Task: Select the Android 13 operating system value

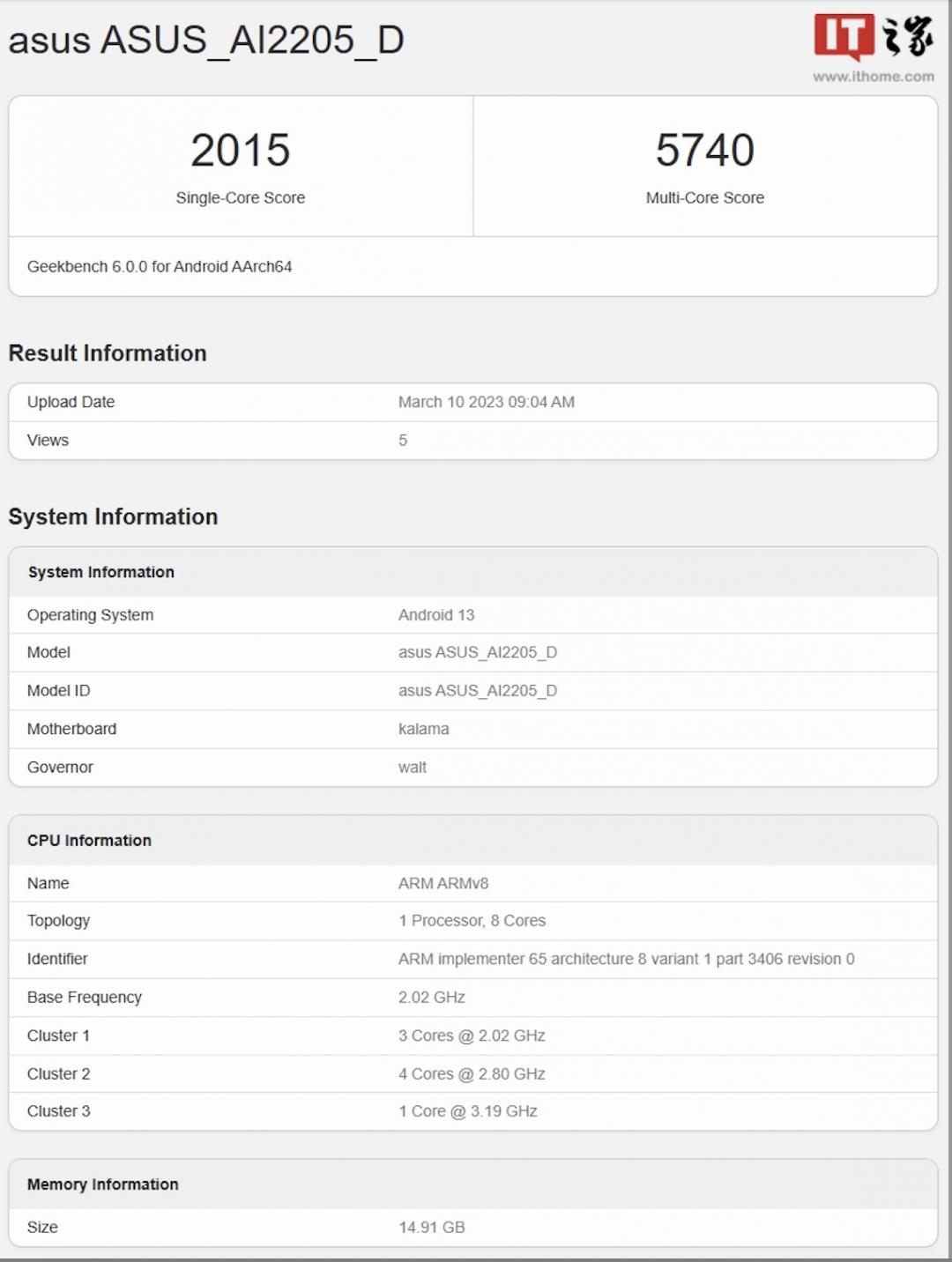Action: pyautogui.click(x=435, y=615)
